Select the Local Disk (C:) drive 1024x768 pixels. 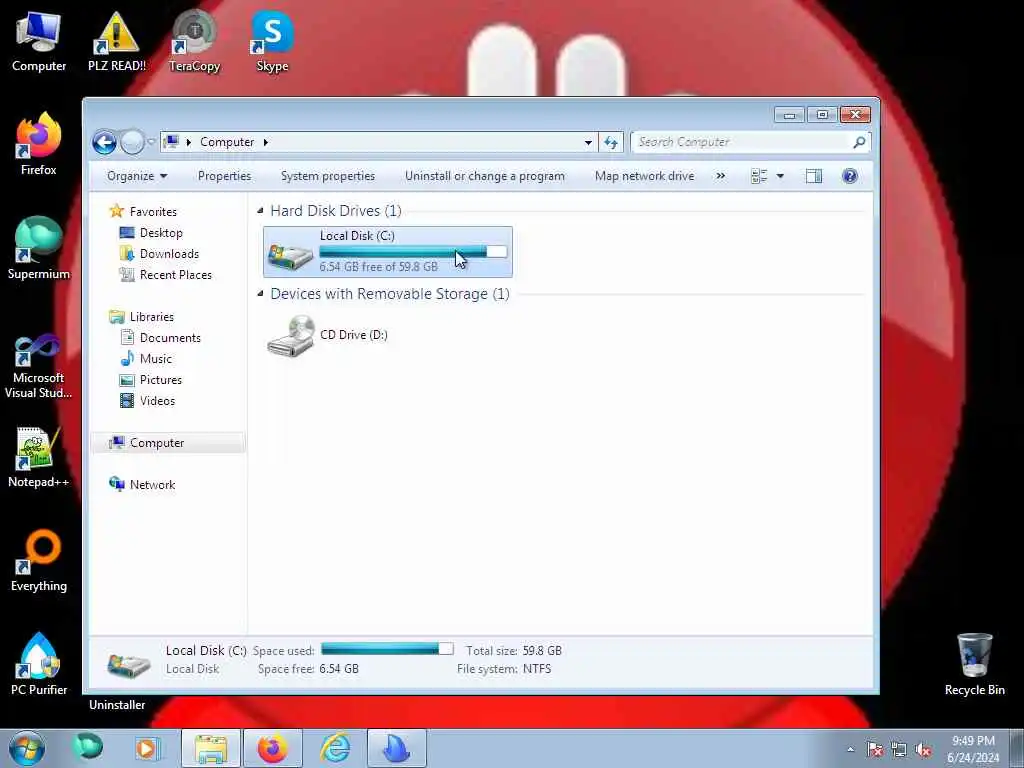pyautogui.click(x=388, y=251)
